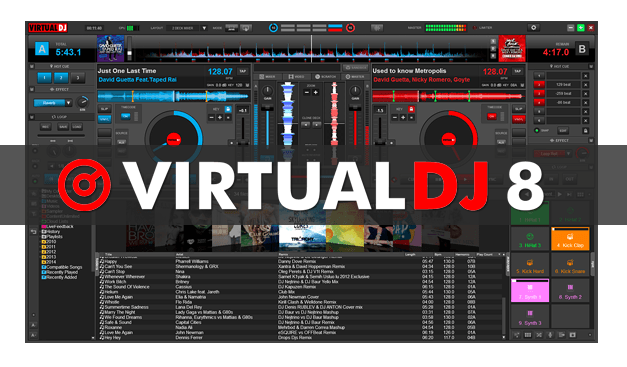Toggle deck A timecode ON
Image resolution: width=627 pixels, height=367 pixels.
(x=125, y=116)
